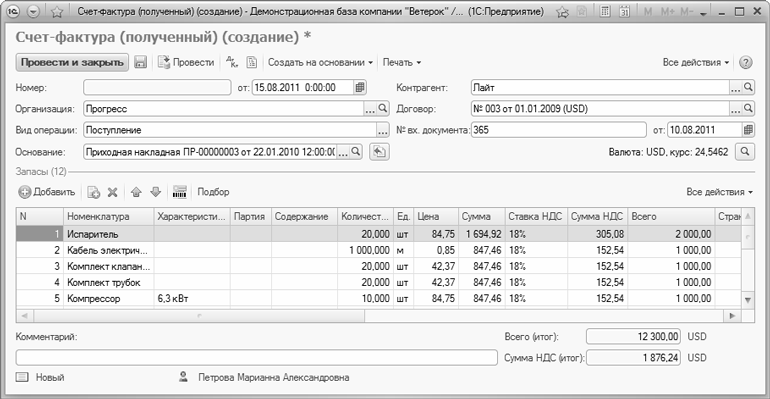The height and width of the screenshot is (399, 770).
Task: Open the Печать dropdown menu
Action: coord(402,62)
